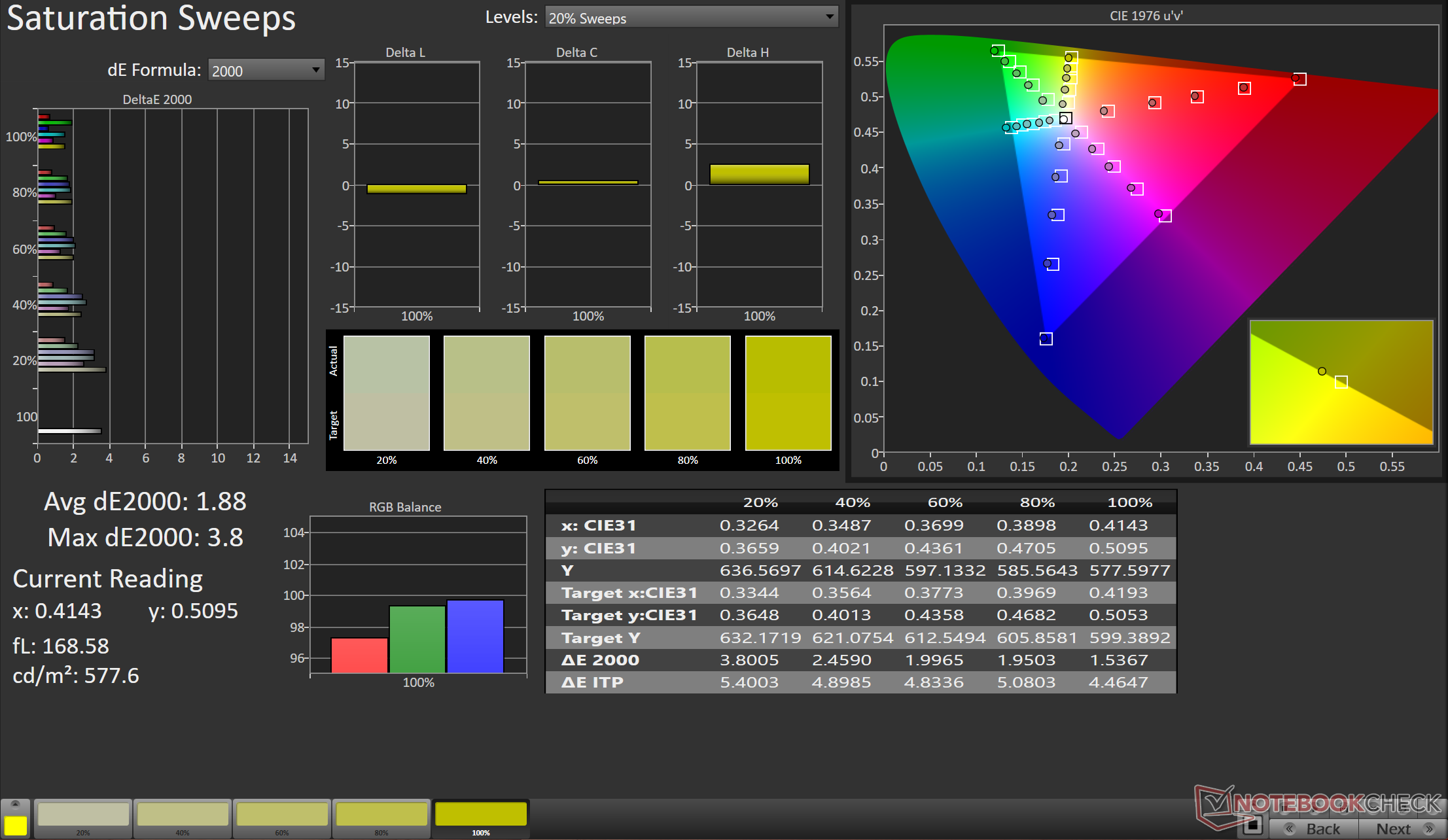Click the 100% red target square on CIE chart
Viewport: 1448px width, 840px height.
point(1300,79)
